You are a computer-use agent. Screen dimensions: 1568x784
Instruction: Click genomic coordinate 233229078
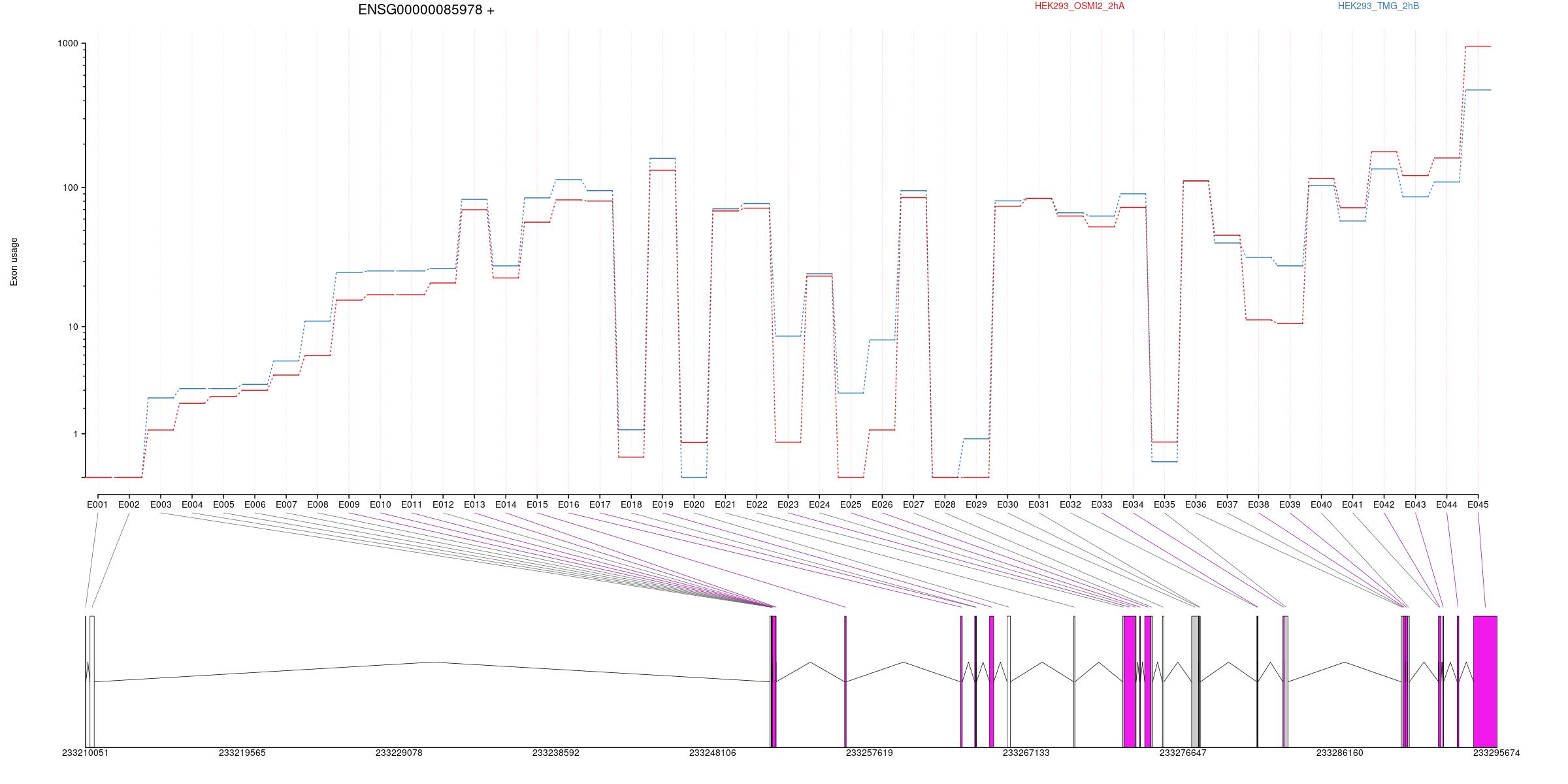(399, 753)
